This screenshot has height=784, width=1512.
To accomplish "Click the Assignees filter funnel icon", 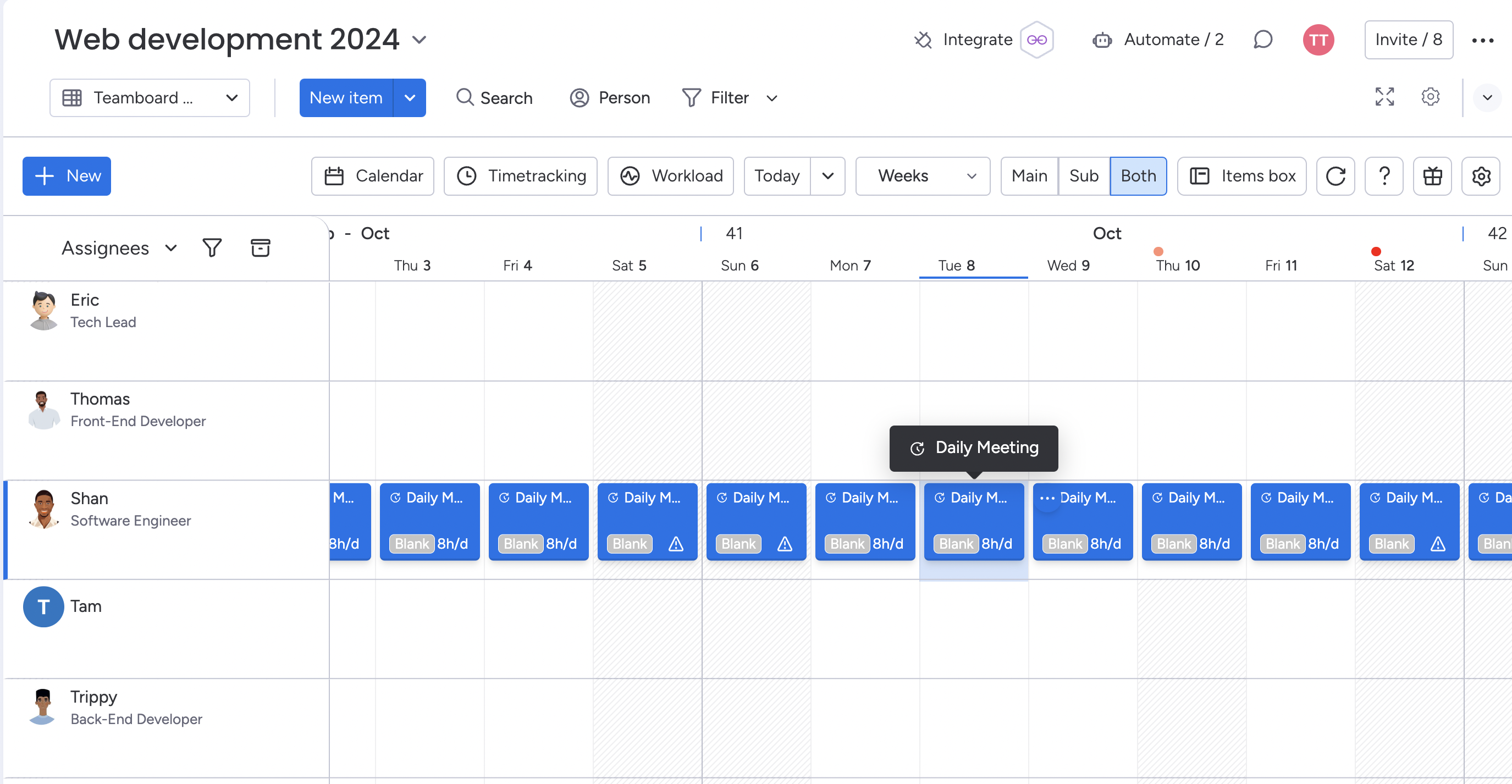I will pyautogui.click(x=212, y=247).
